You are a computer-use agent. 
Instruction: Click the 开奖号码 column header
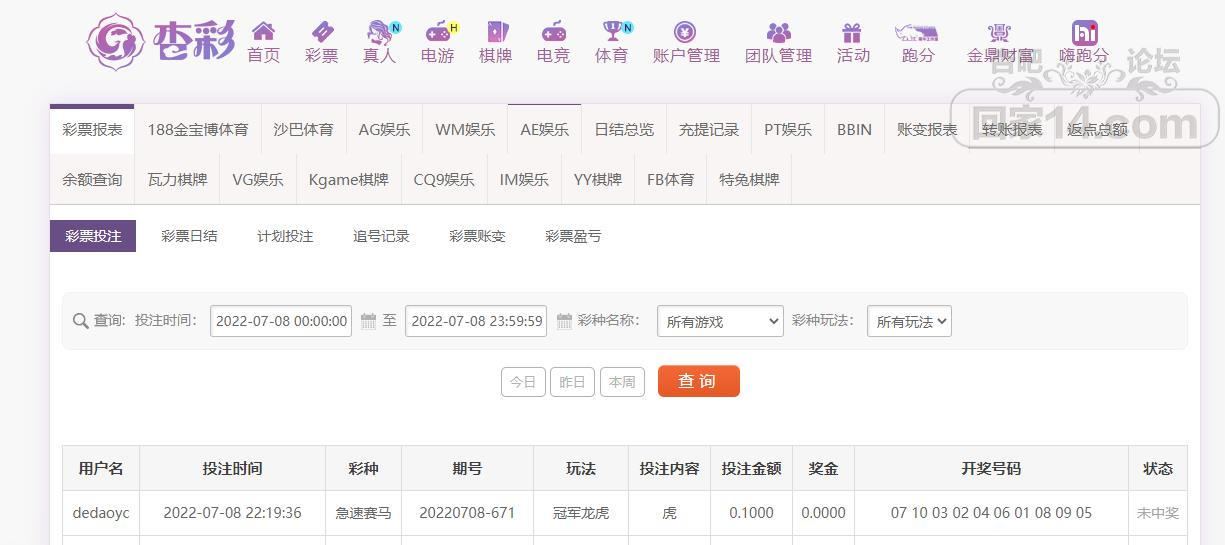click(991, 468)
